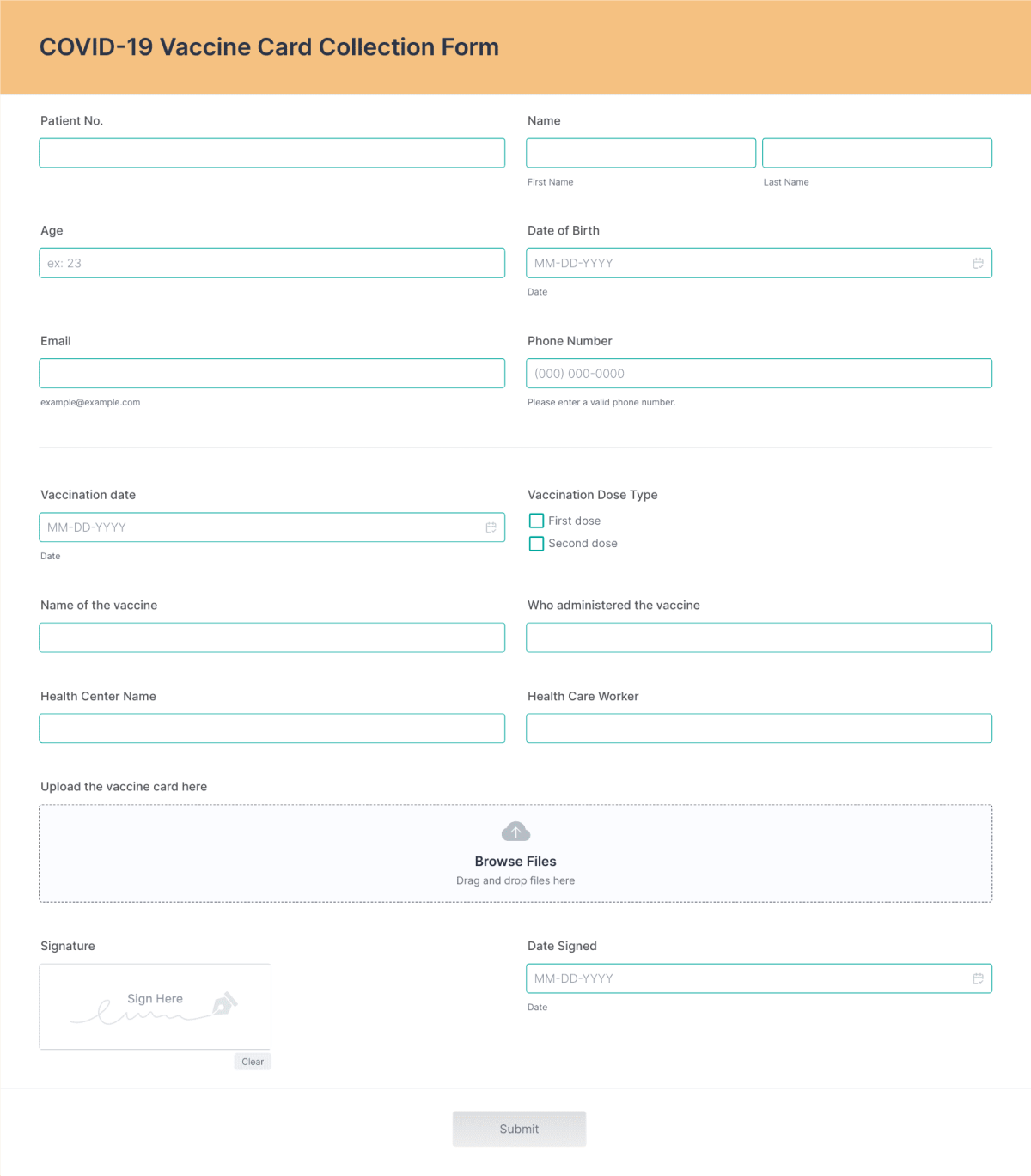Viewport: 1031px width, 1176px height.
Task: Select the Last Name field
Action: click(x=876, y=152)
